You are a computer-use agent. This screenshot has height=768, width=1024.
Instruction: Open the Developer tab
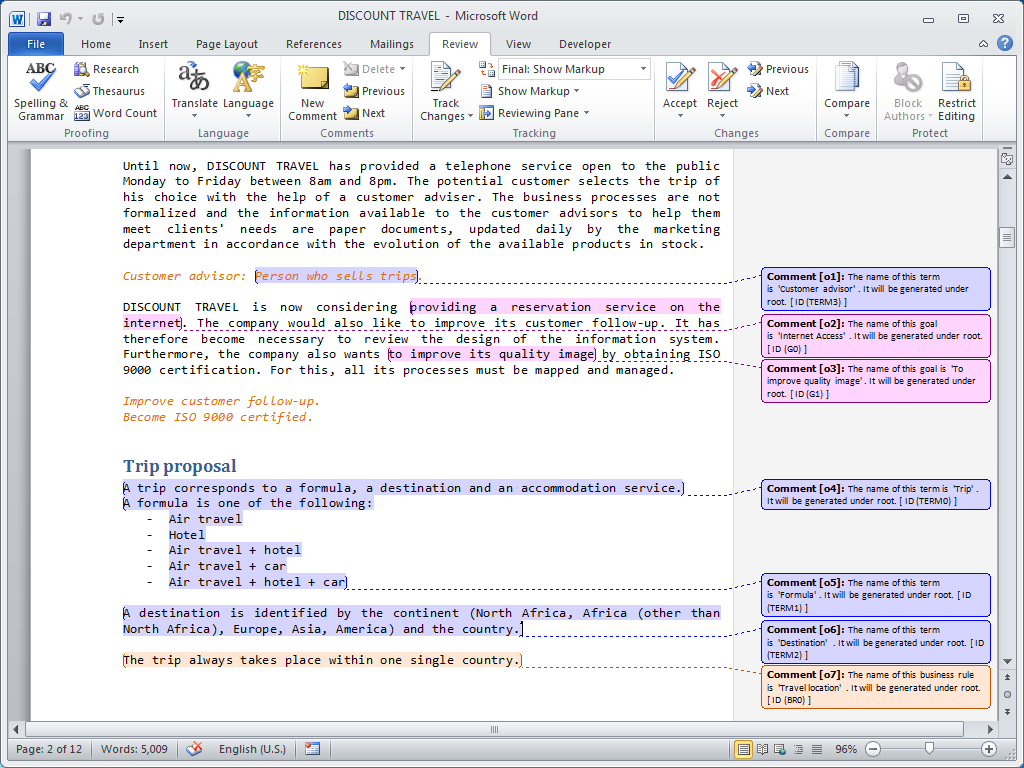click(585, 44)
